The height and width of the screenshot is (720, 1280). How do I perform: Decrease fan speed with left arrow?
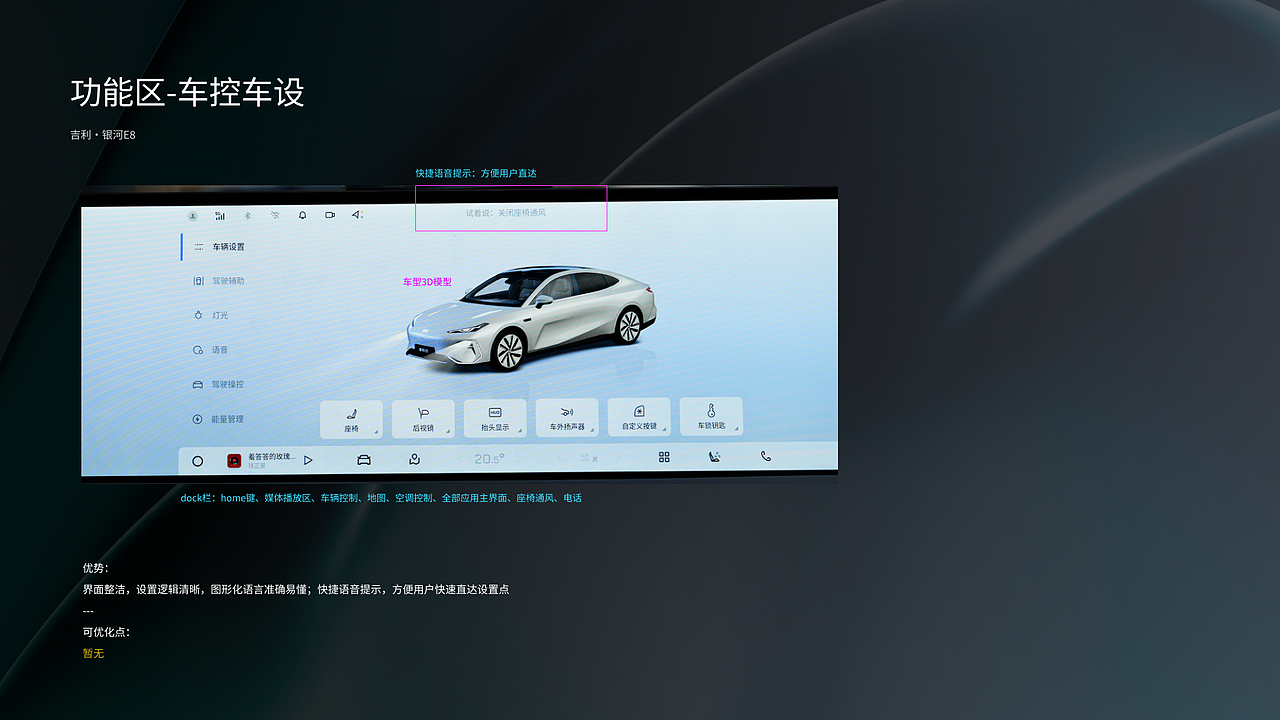(560, 458)
